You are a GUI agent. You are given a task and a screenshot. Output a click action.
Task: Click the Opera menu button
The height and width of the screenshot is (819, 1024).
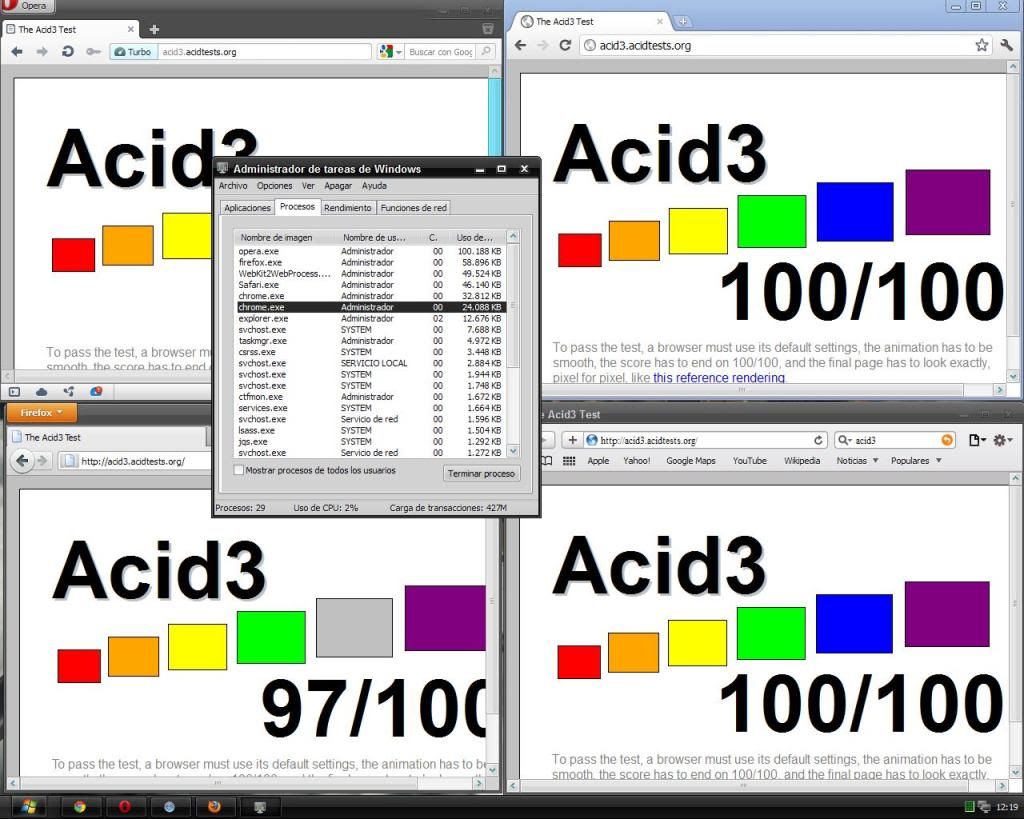pos(27,6)
